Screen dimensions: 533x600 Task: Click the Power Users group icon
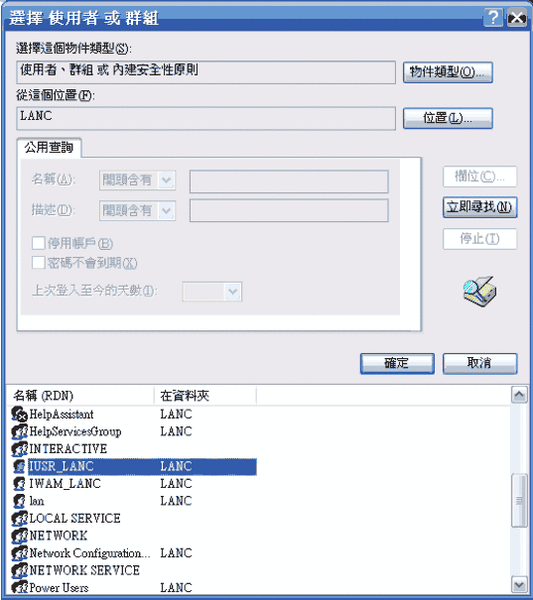[x=20, y=587]
